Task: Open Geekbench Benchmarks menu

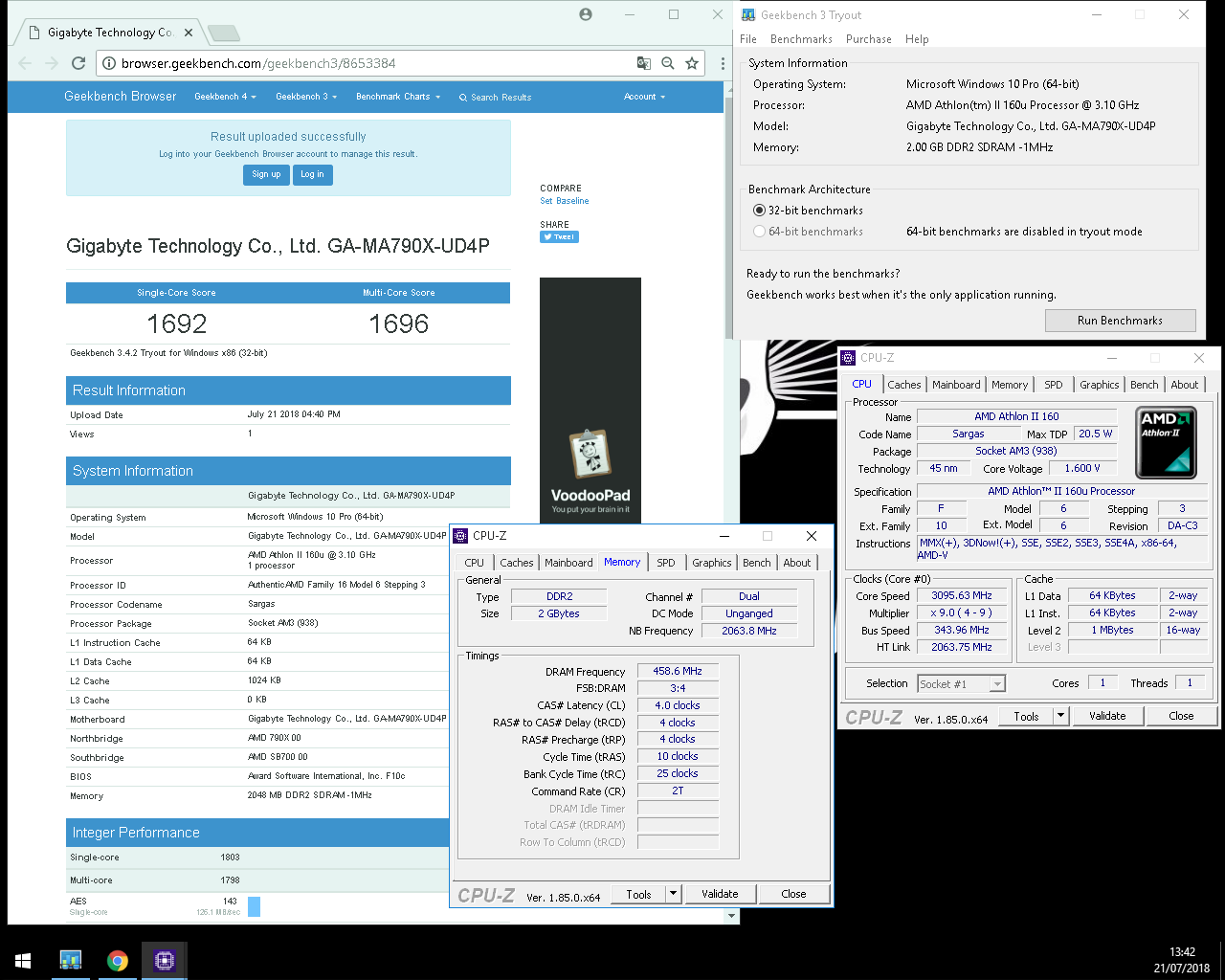Action: point(801,39)
